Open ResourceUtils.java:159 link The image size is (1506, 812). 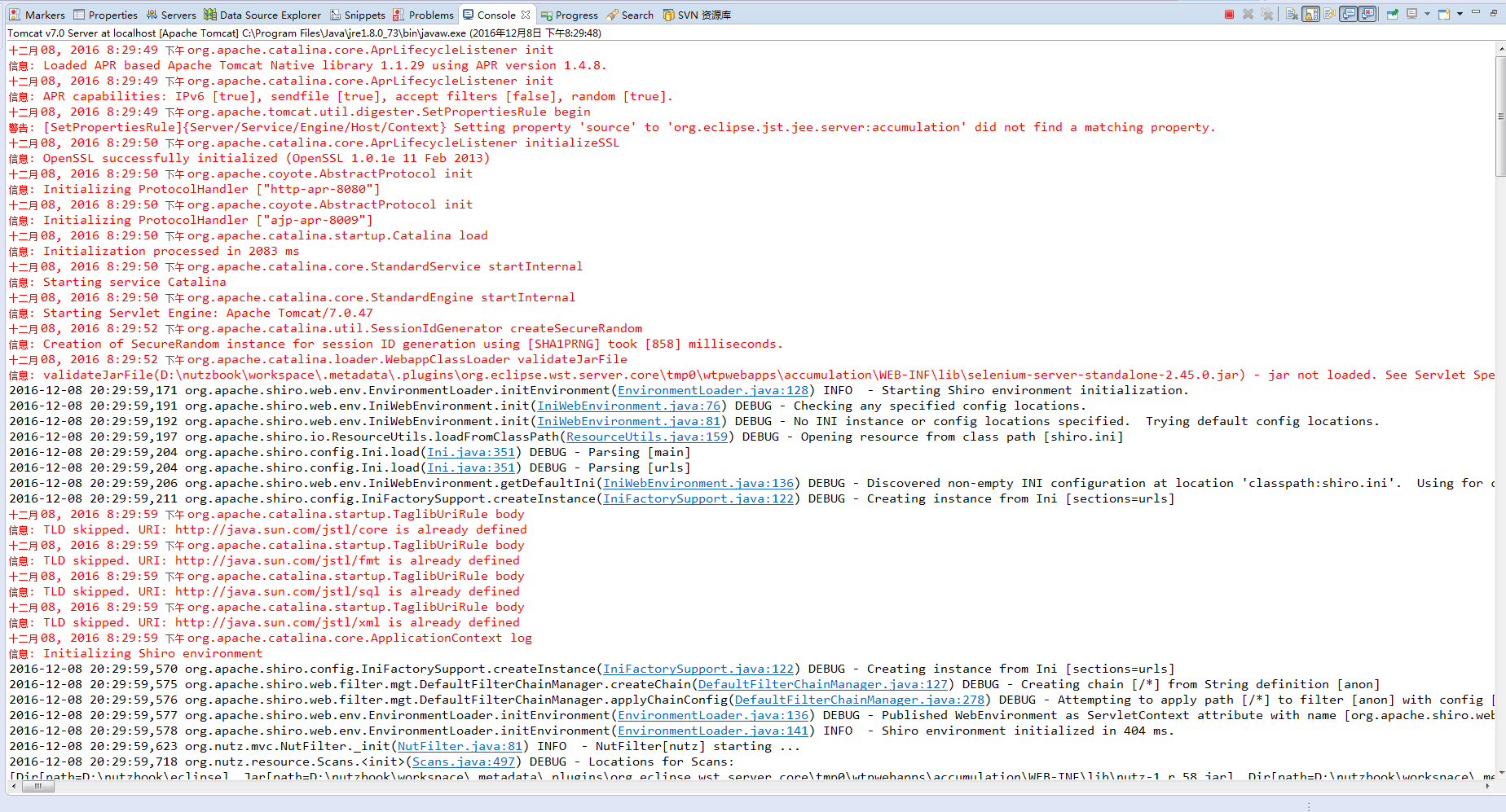pyautogui.click(x=647, y=437)
